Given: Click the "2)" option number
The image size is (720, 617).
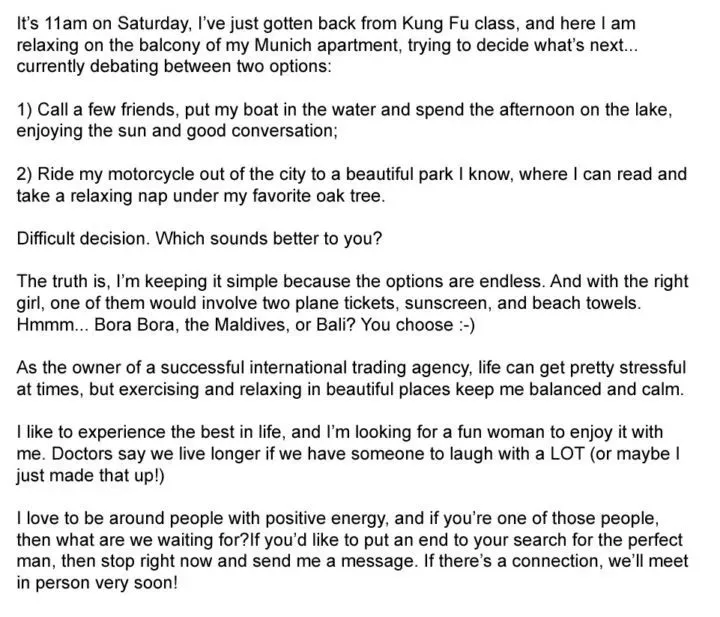Looking at the screenshot, I should [x=28, y=174].
